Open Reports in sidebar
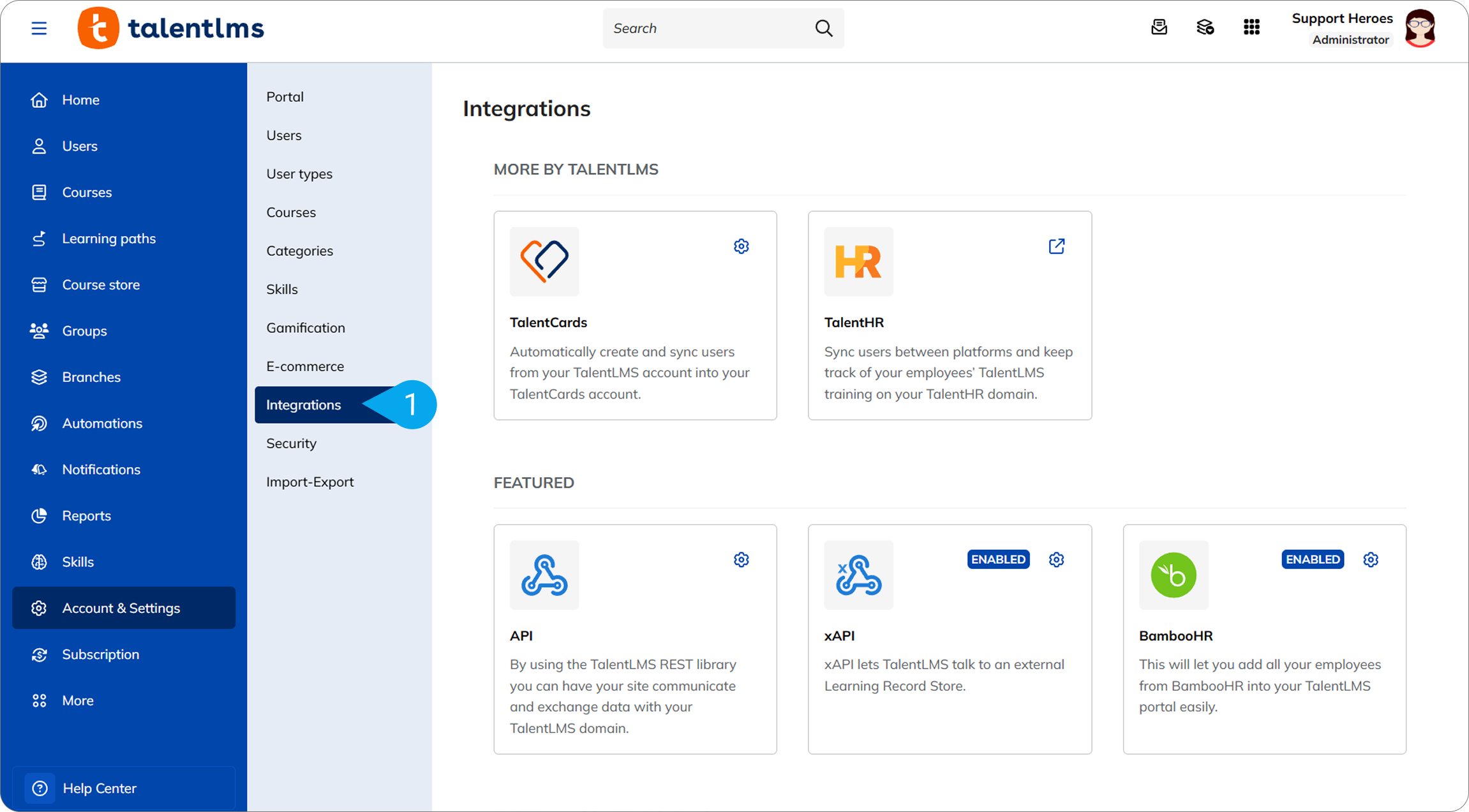 tap(123, 515)
